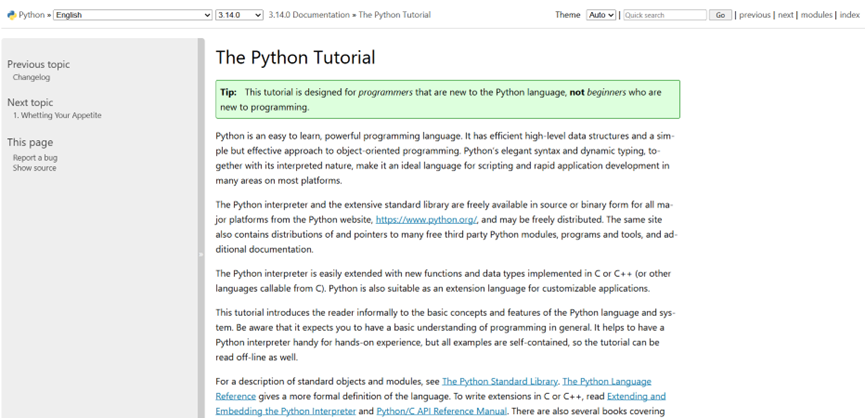865x418 pixels.
Task: Open 1. Whetting Your Appetite link
Action: (x=57, y=115)
